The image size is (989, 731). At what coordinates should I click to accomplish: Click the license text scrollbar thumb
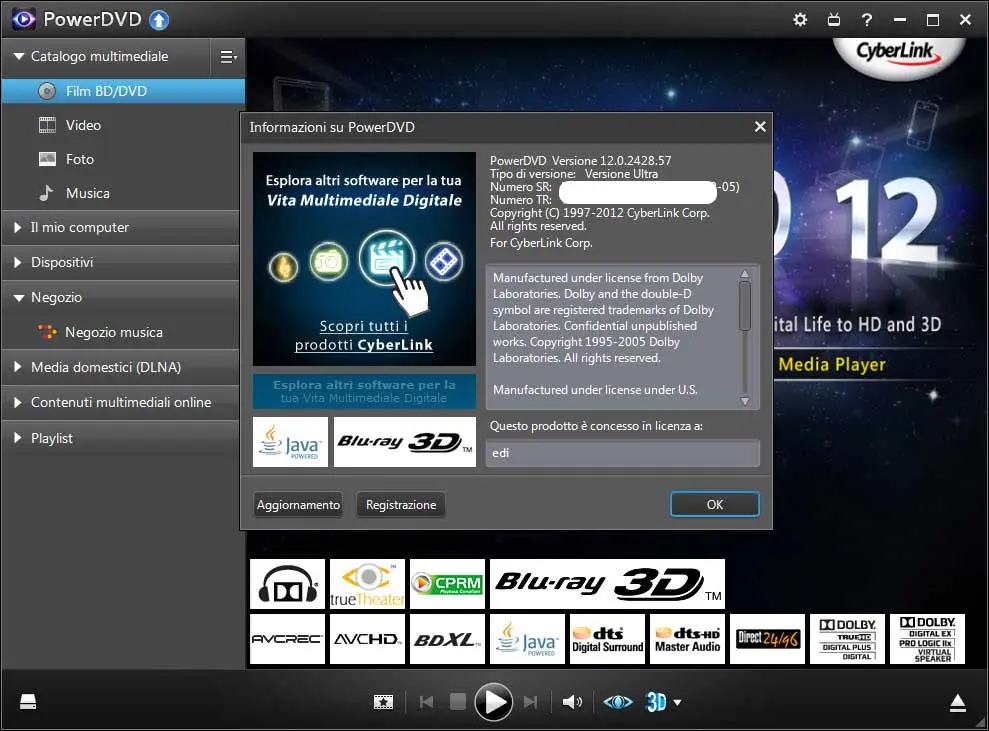tap(745, 306)
